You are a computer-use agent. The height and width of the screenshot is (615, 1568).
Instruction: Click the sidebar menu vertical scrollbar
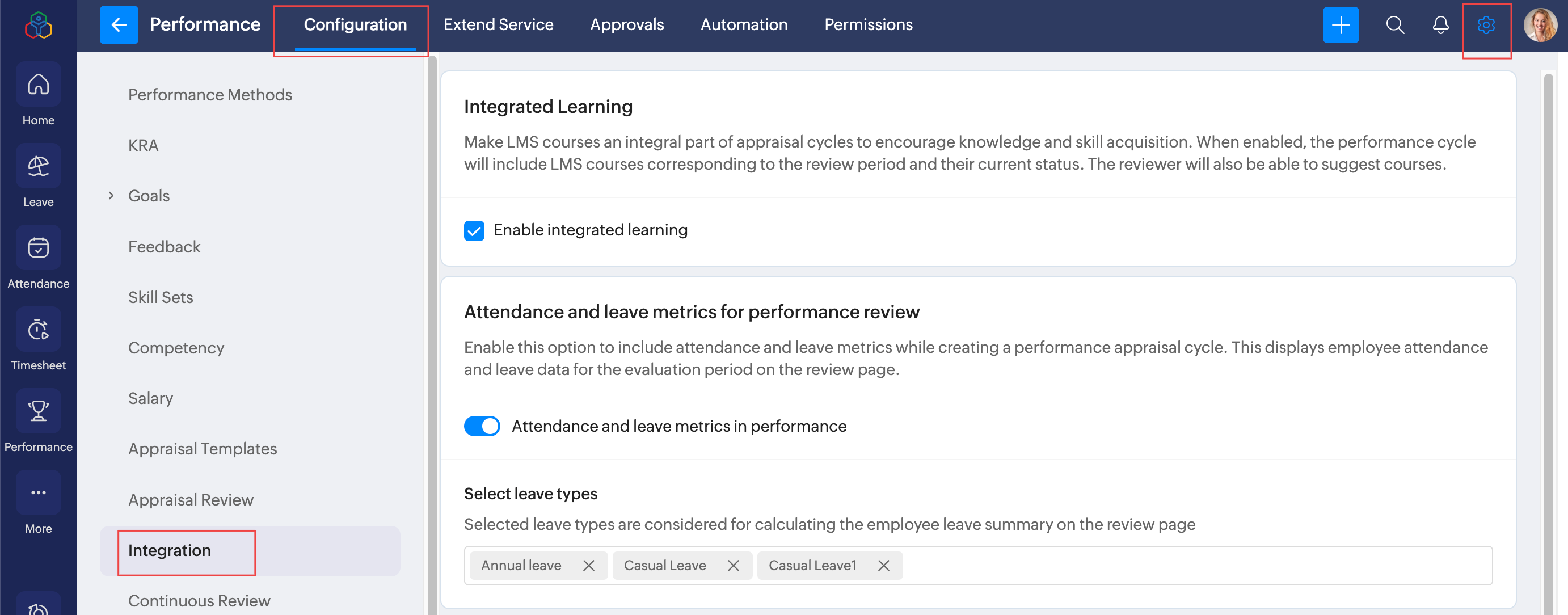[x=432, y=335]
